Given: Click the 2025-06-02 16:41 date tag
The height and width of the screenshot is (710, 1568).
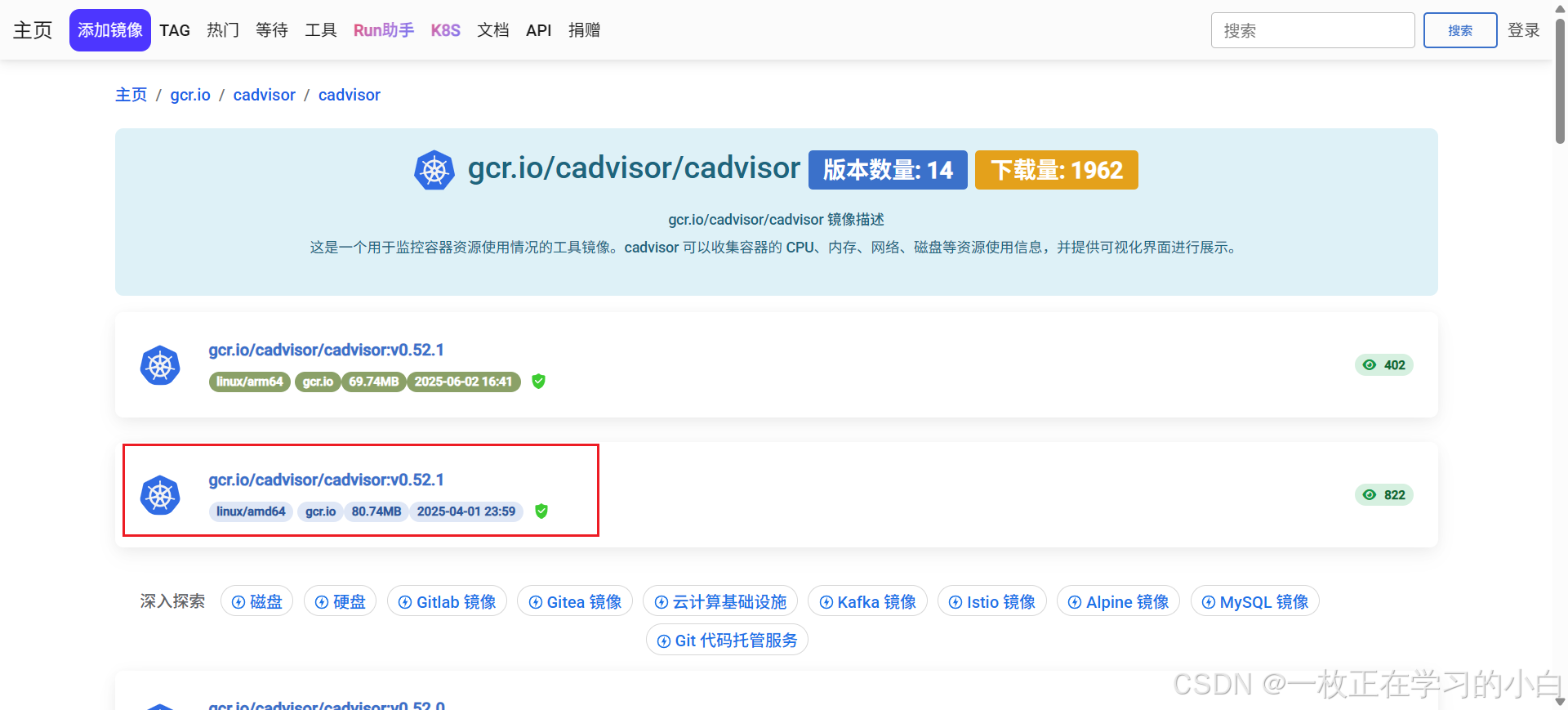Looking at the screenshot, I should click(464, 382).
